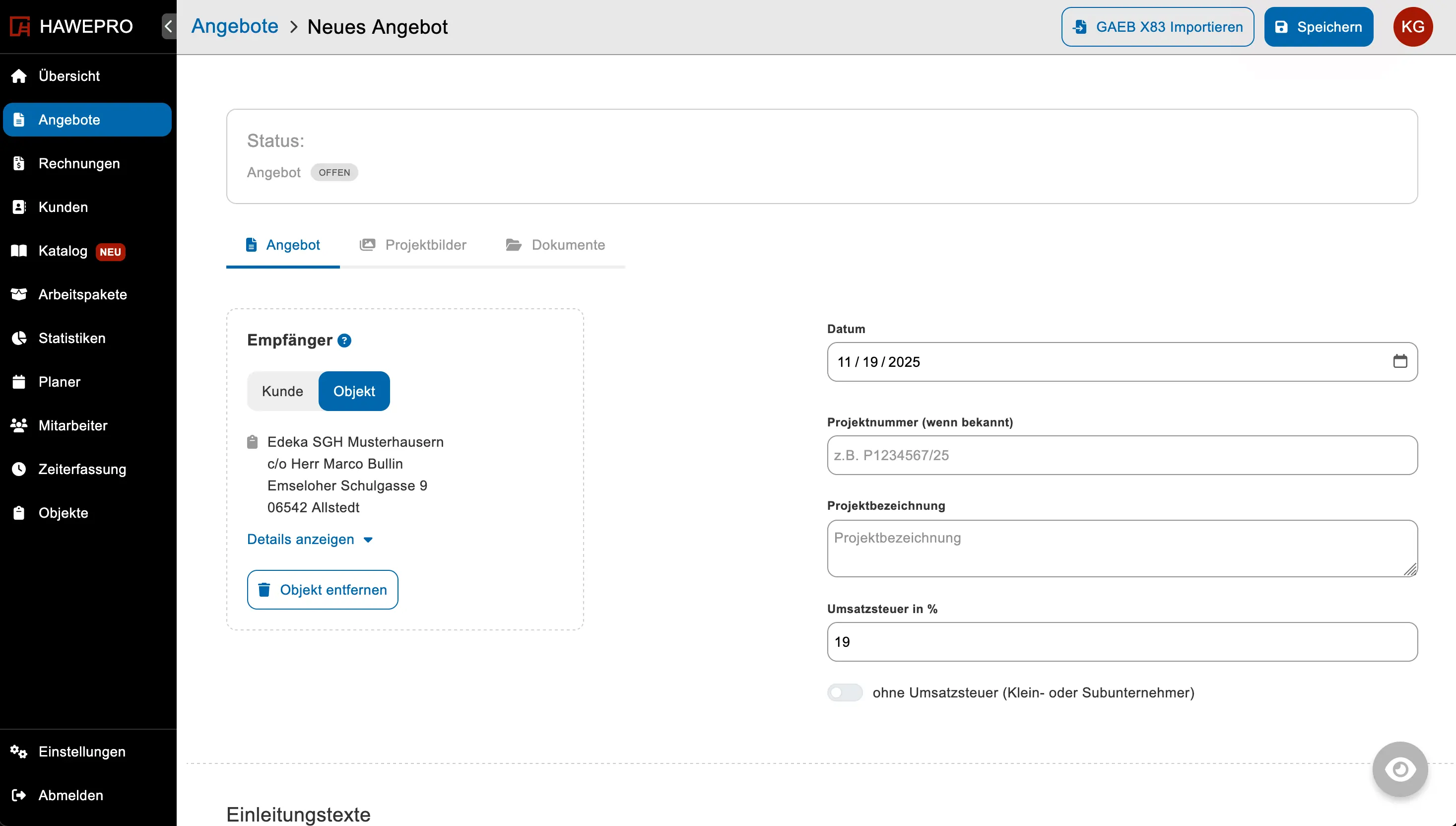Click the HAWEPRO logo icon
This screenshot has width=1456, height=826.
pyautogui.click(x=20, y=26)
